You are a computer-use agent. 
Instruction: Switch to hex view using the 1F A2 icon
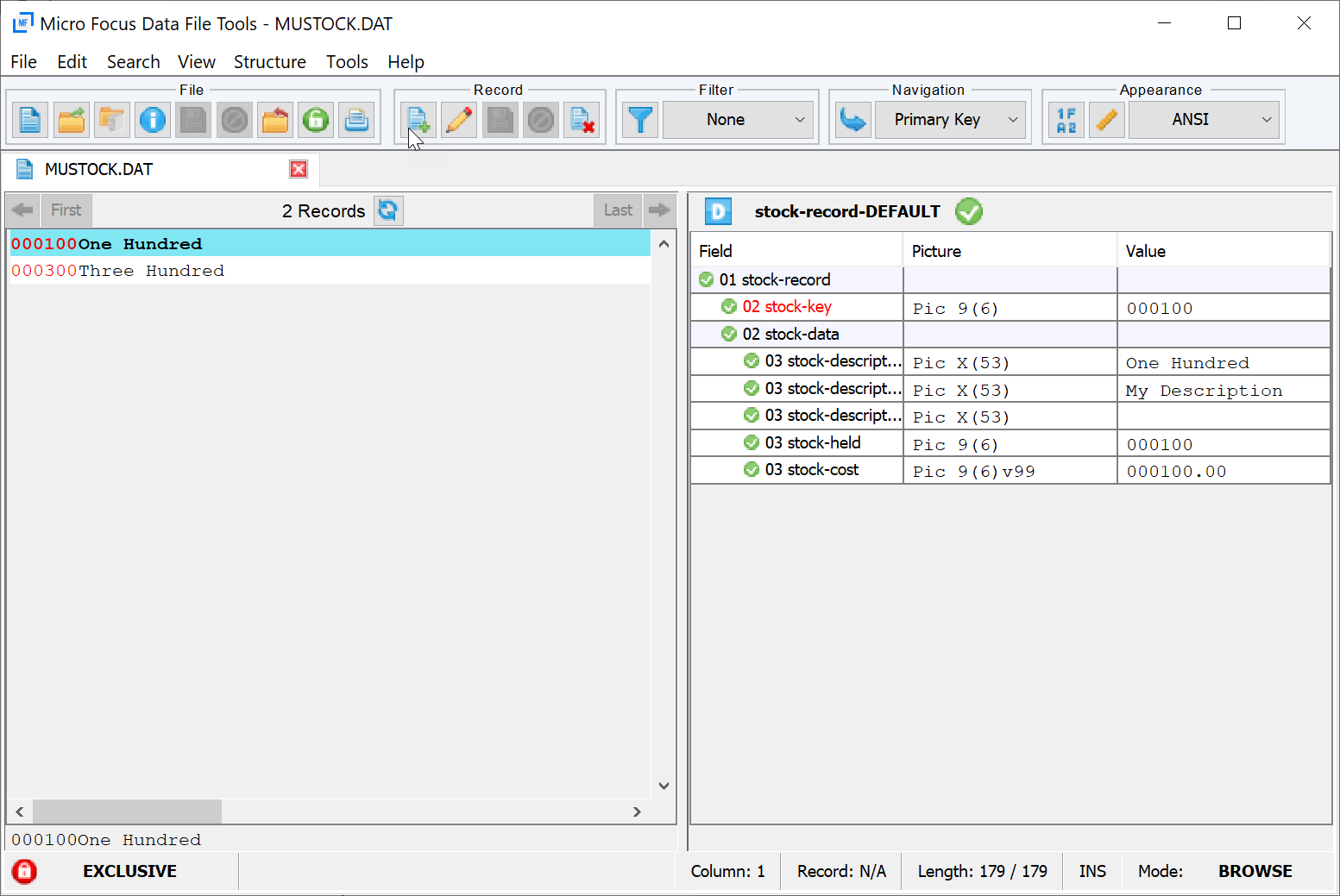point(1066,120)
